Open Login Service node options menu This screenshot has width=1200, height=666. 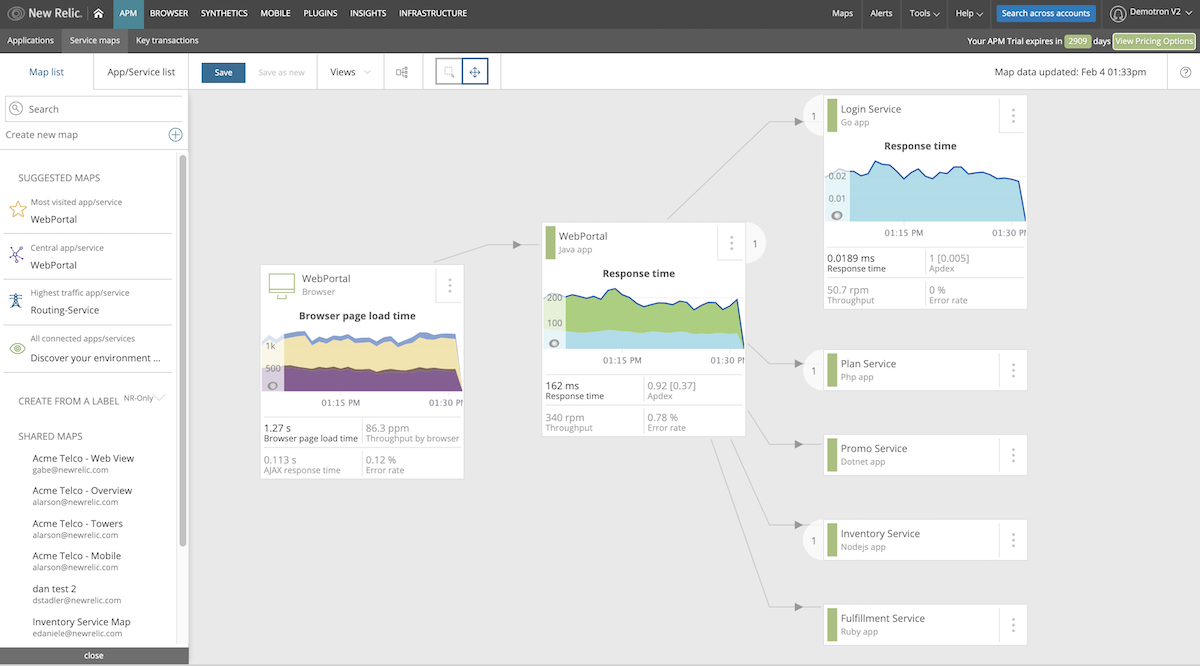point(1013,116)
